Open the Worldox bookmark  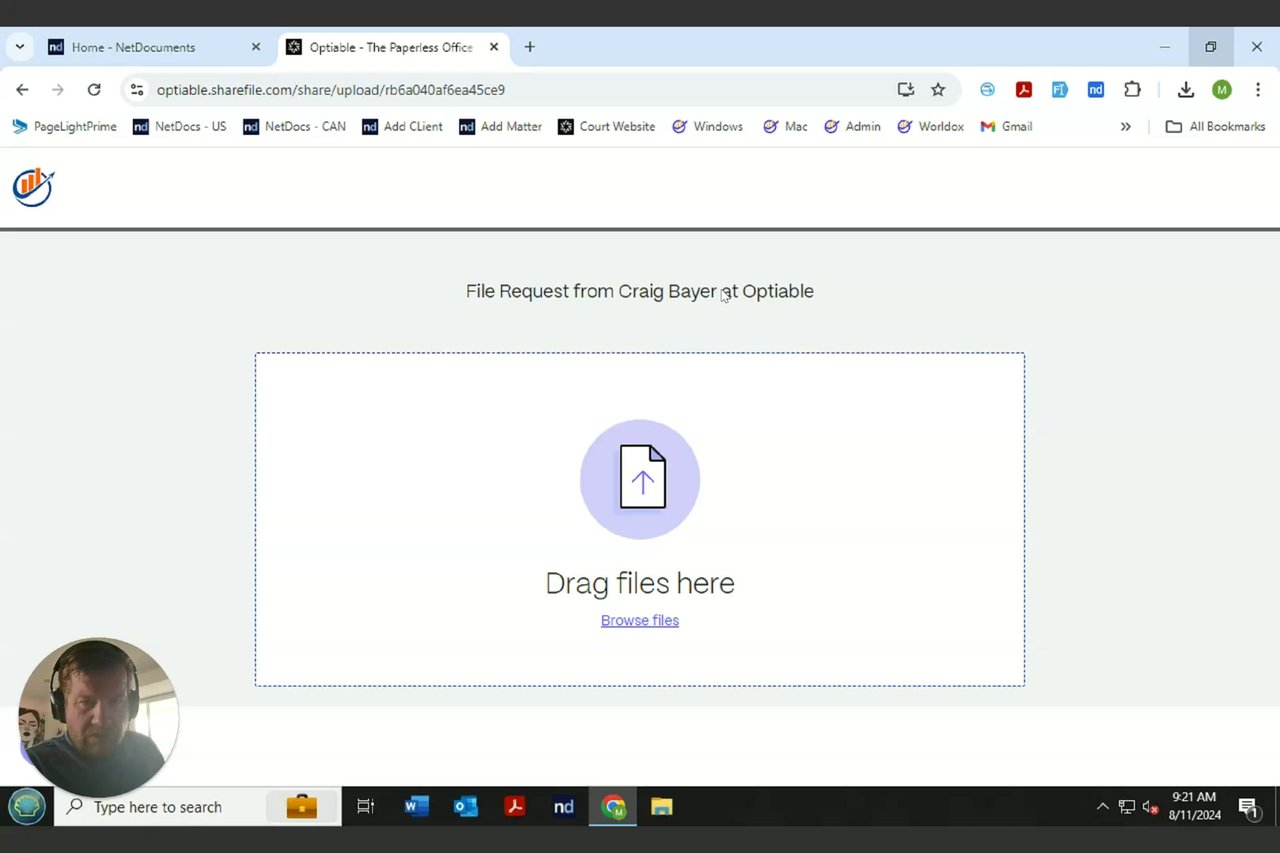[931, 127]
